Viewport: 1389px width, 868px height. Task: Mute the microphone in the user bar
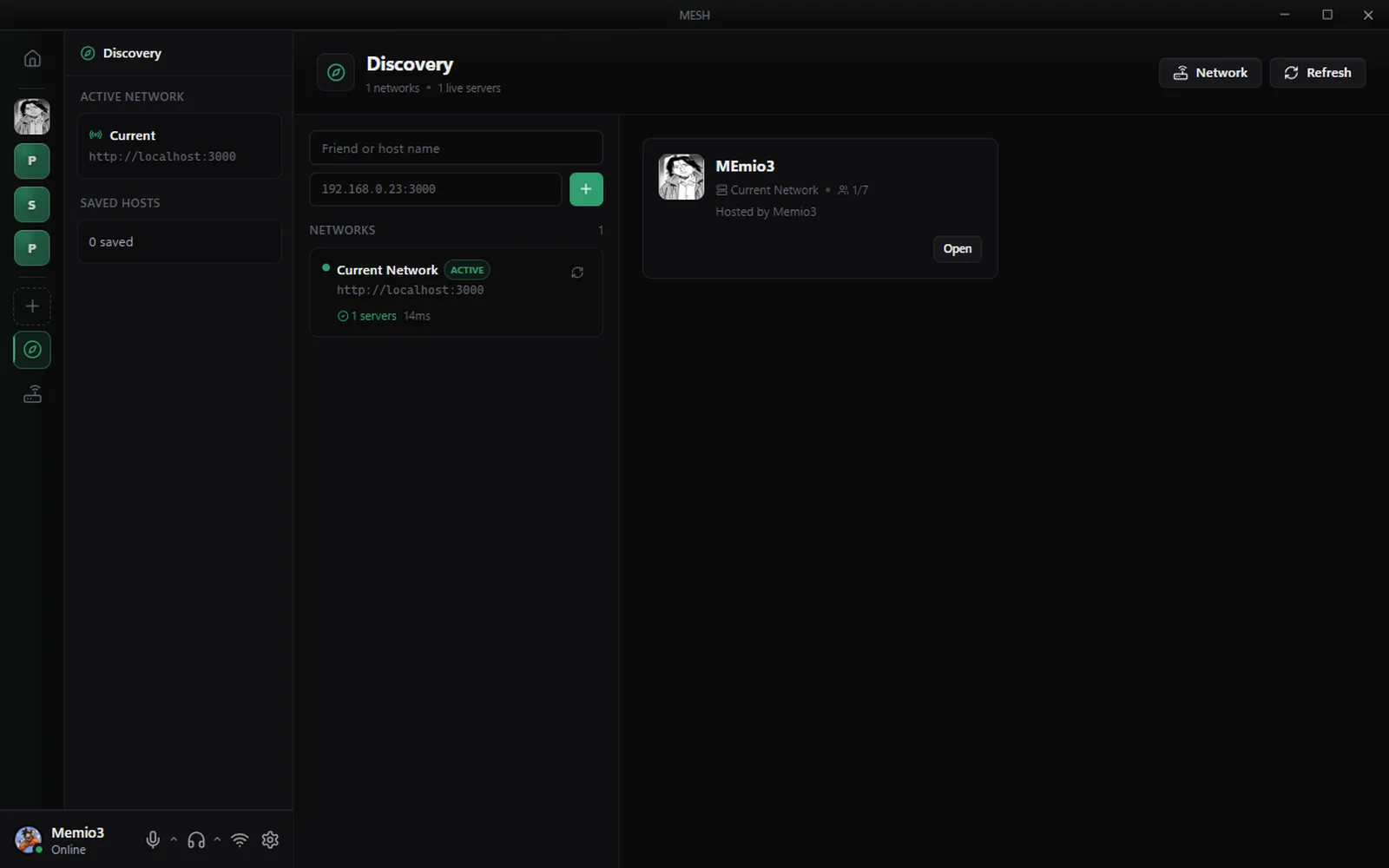point(153,839)
